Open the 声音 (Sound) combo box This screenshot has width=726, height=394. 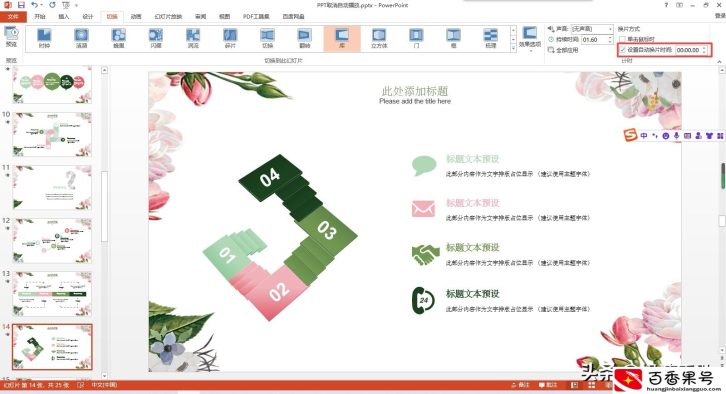tap(592, 29)
